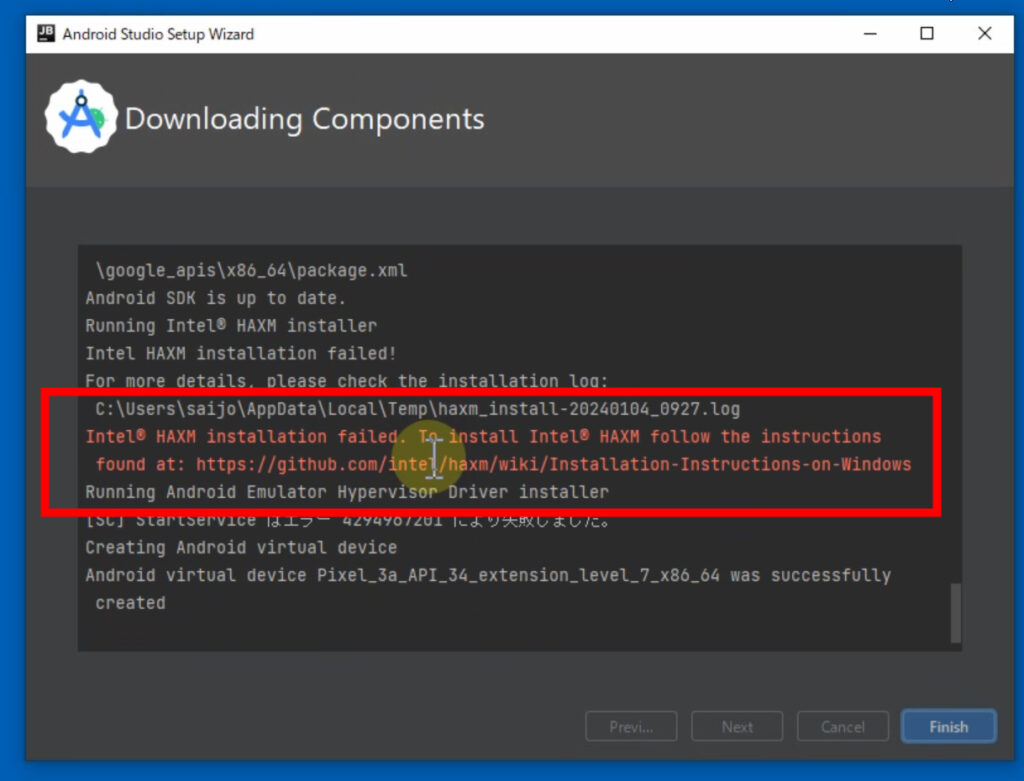Click the JetBrains icon in the title bar
The height and width of the screenshot is (781, 1024).
coord(46,34)
